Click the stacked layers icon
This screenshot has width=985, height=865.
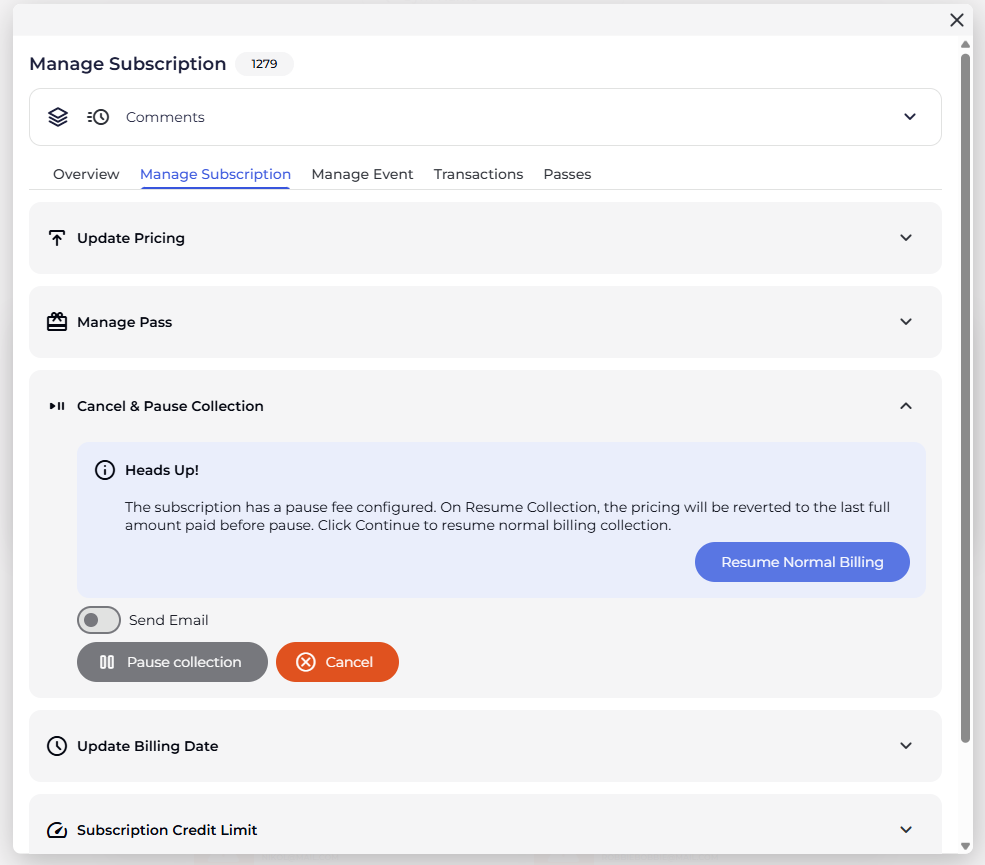pyautogui.click(x=58, y=117)
